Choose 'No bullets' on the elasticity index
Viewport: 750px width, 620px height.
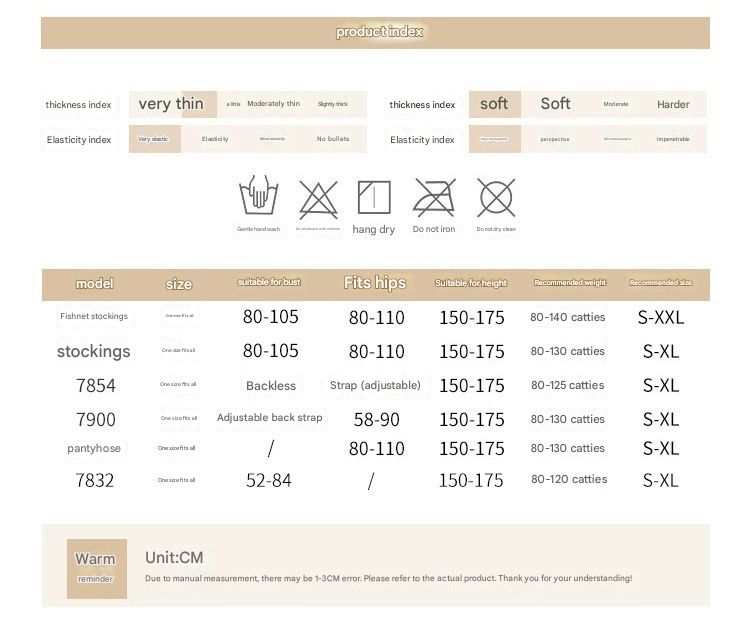333,139
